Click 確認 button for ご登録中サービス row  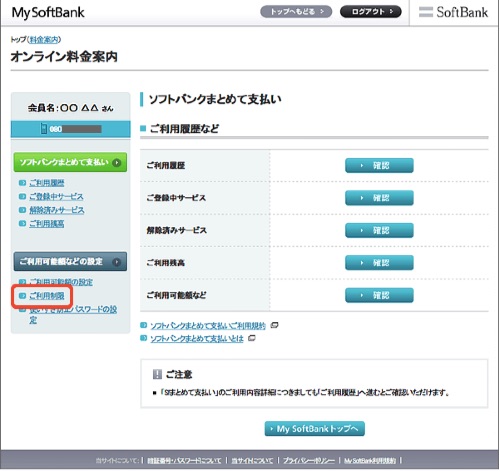379,198
